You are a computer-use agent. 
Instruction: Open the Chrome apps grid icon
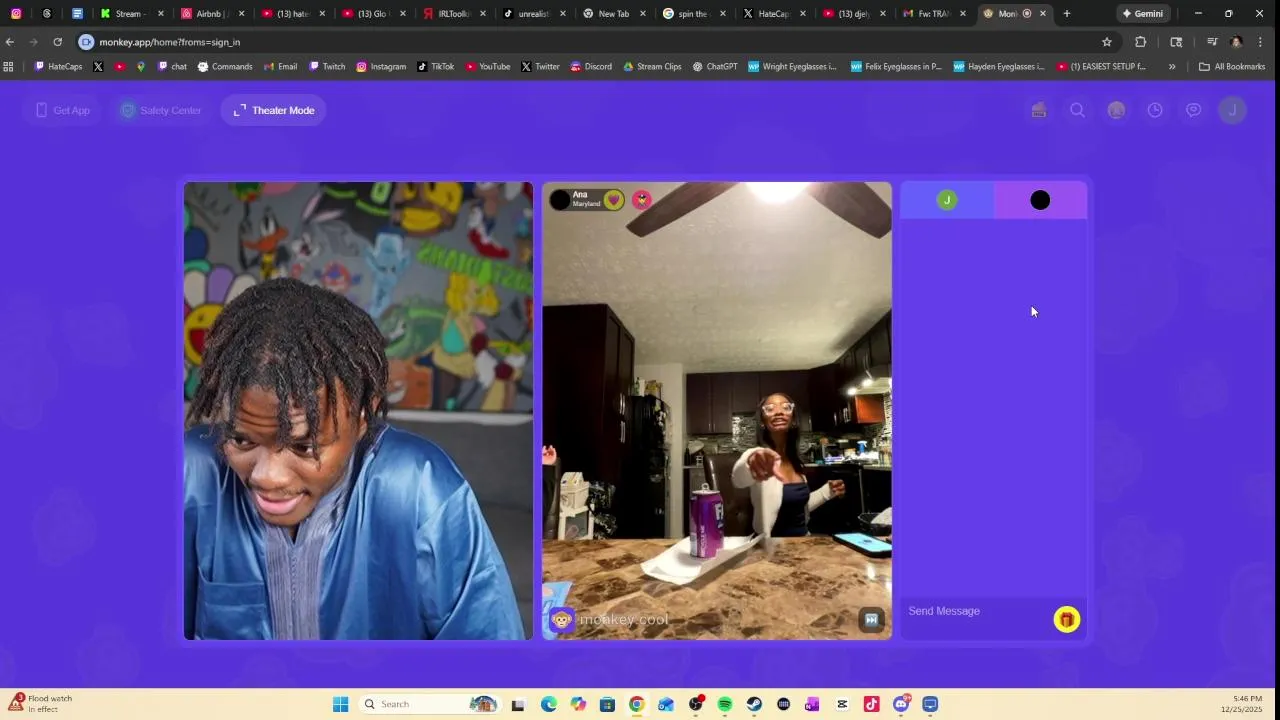click(x=9, y=67)
